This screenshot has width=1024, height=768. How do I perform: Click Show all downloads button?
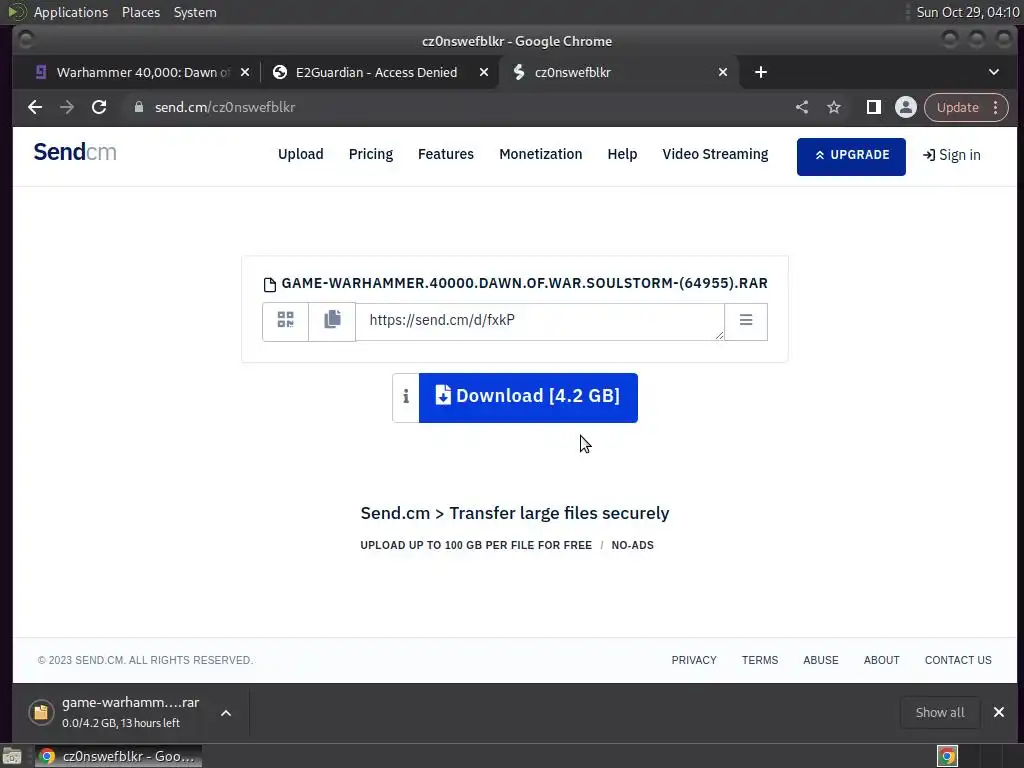pyautogui.click(x=940, y=712)
